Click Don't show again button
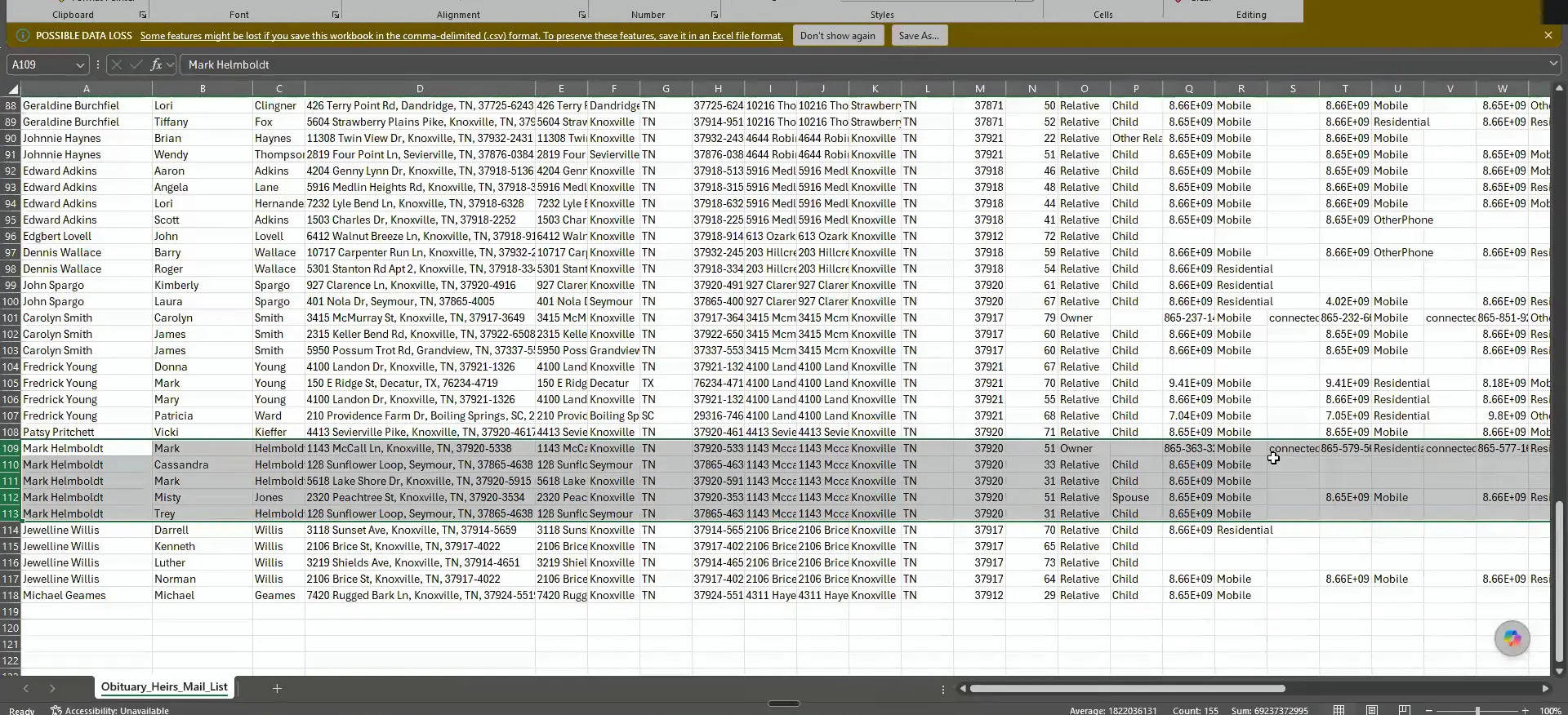 point(837,36)
